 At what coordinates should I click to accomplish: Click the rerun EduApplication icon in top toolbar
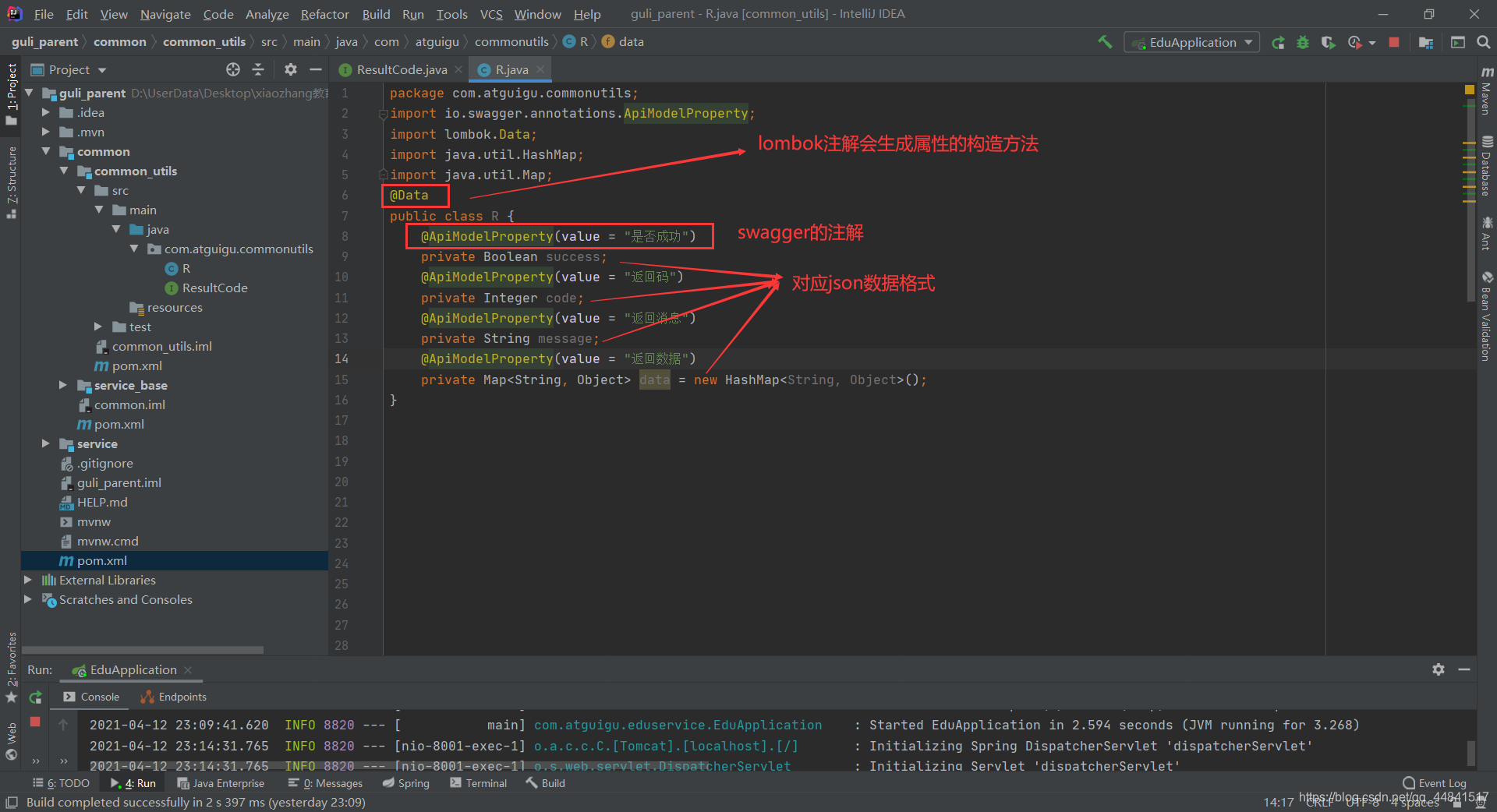coord(1278,42)
